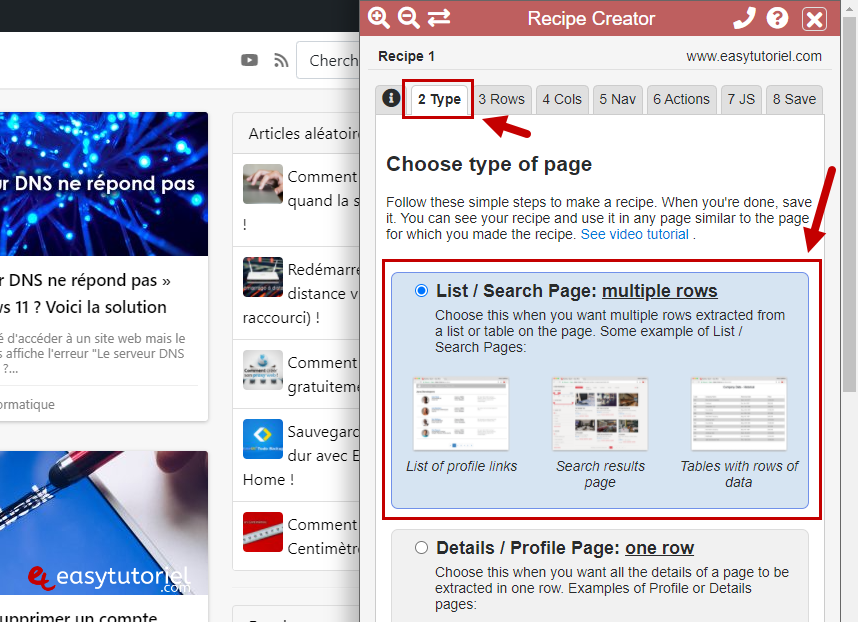Image resolution: width=858 pixels, height=622 pixels.
Task: Click the 'one row' underlined text
Action: (659, 548)
